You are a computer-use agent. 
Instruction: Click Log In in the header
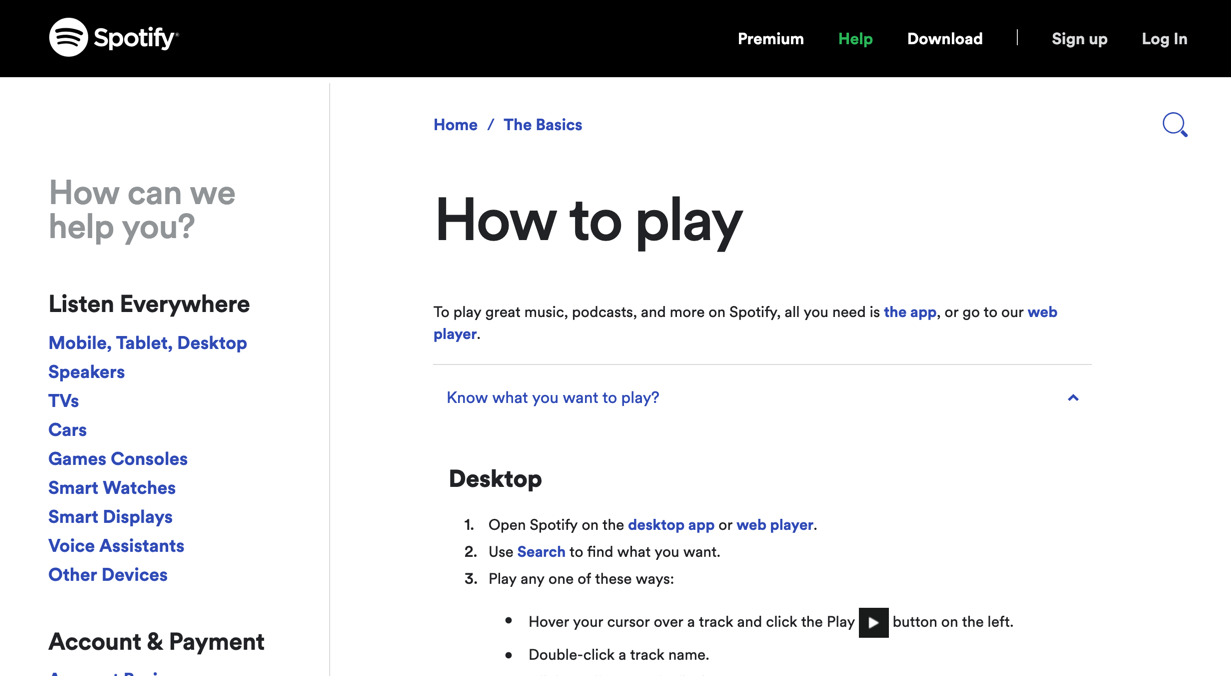pos(1164,39)
